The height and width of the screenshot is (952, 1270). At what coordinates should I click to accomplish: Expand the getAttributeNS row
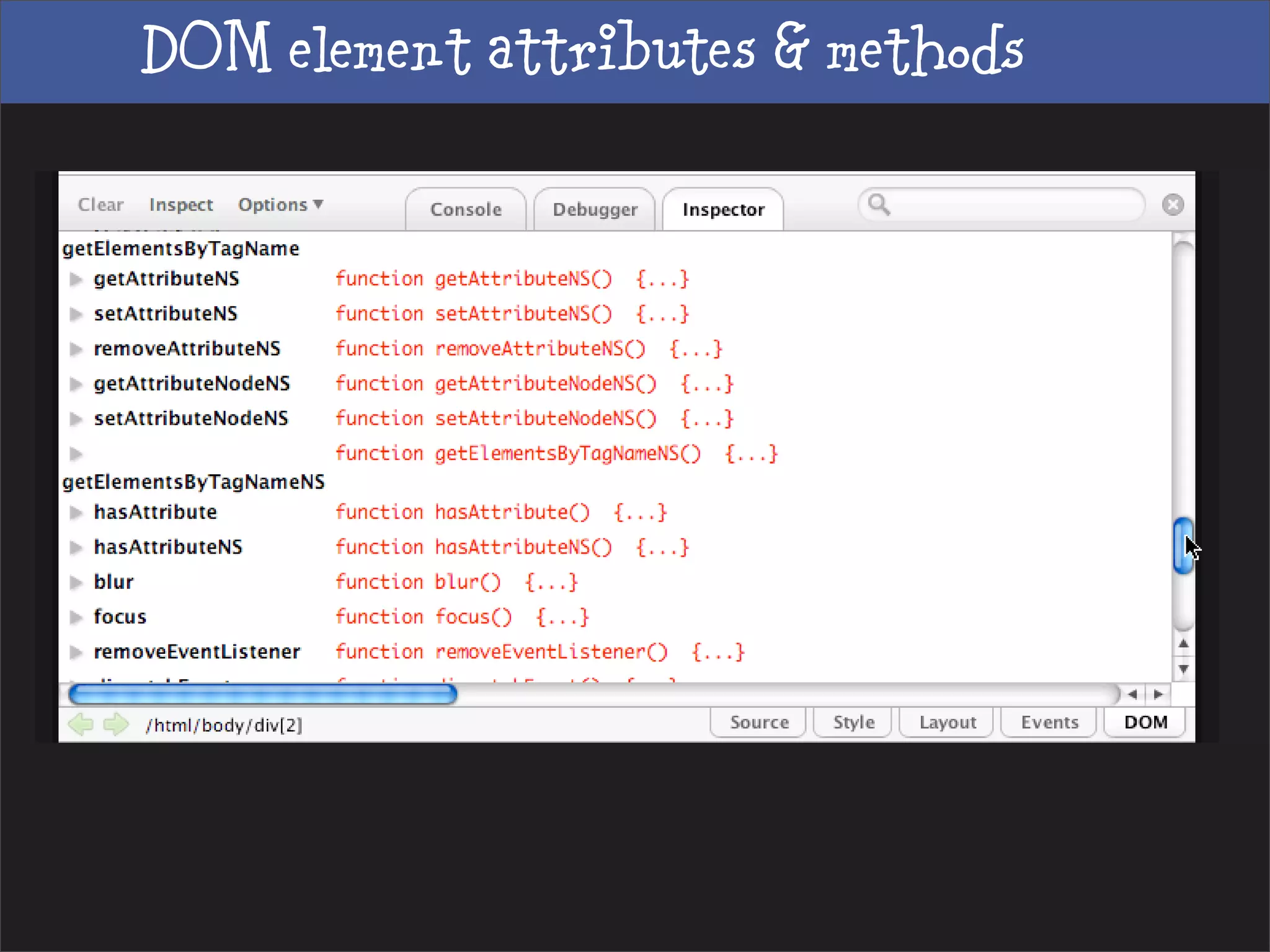tap(76, 280)
